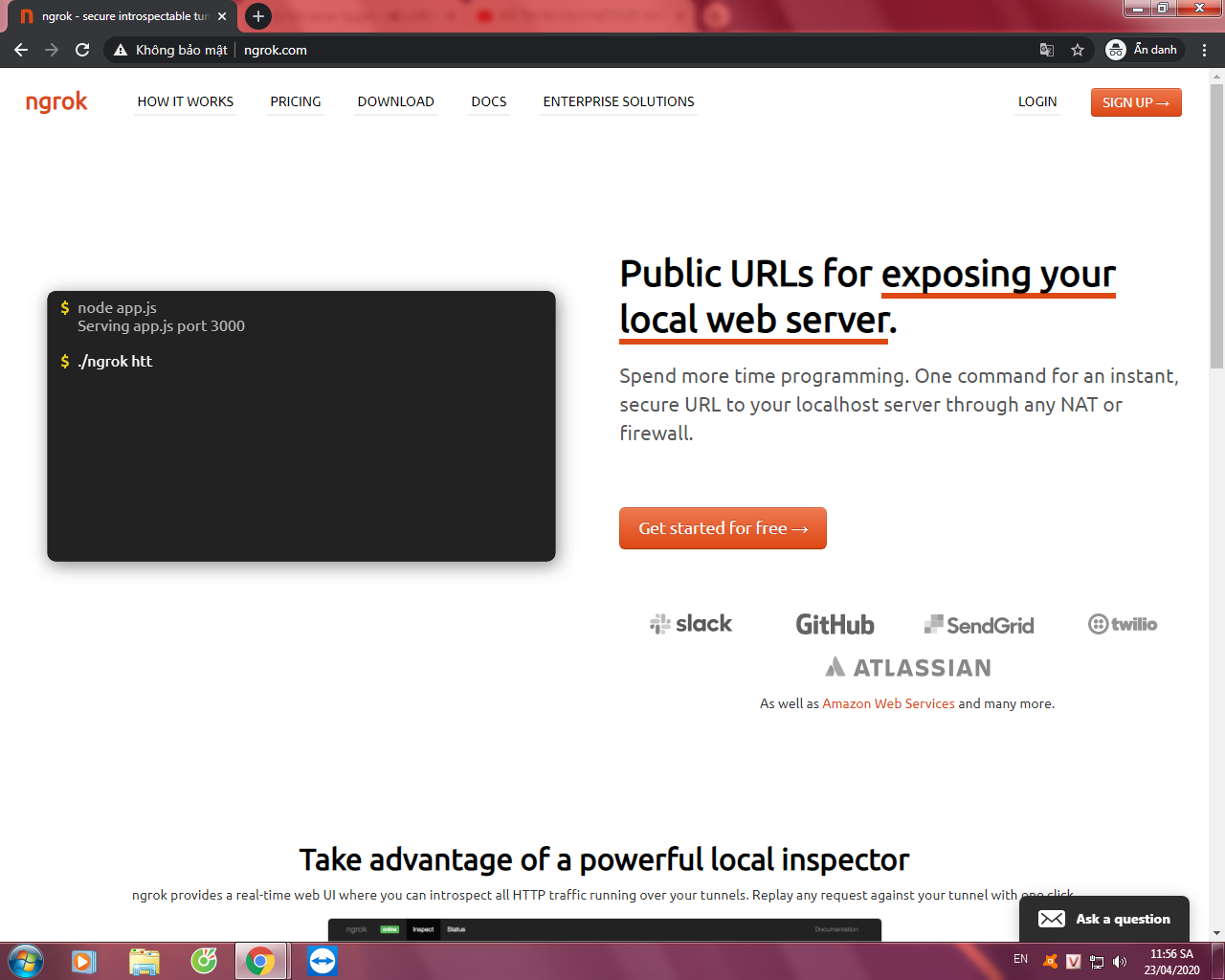This screenshot has width=1225, height=980.
Task: Open Windows Explorer from the taskbar
Action: [144, 960]
